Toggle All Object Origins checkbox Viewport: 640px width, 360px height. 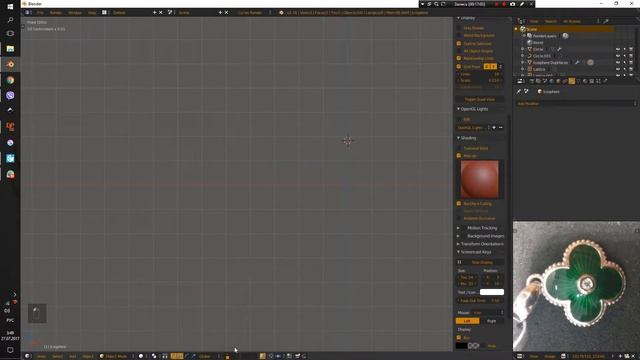coord(459,51)
